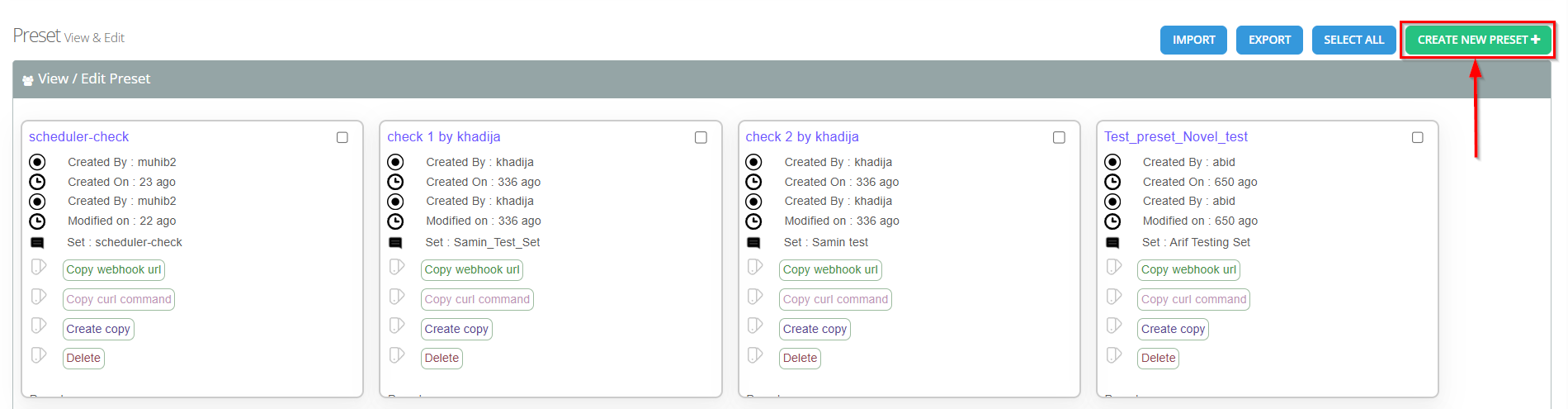Click tag icon beside scheduler-check Copy webhook url
The image size is (1568, 409).
pos(39,267)
